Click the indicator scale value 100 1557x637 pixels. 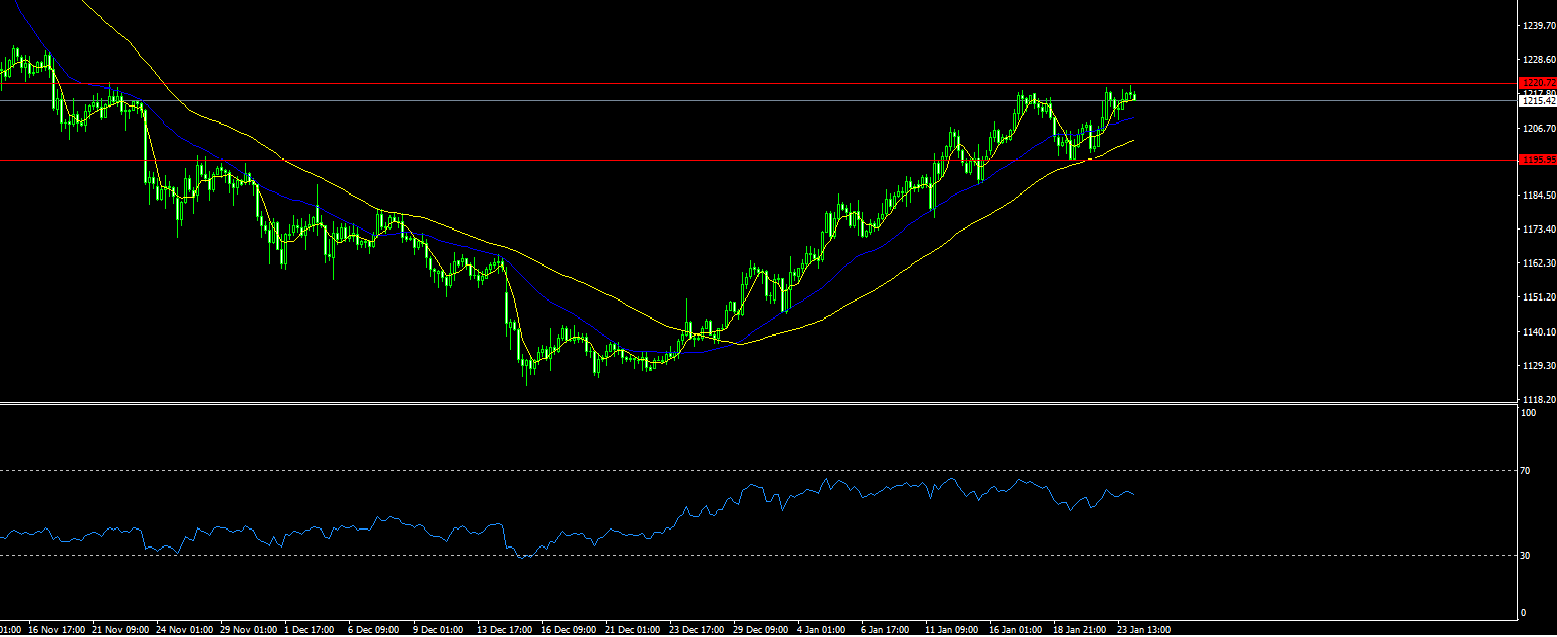1528,412
